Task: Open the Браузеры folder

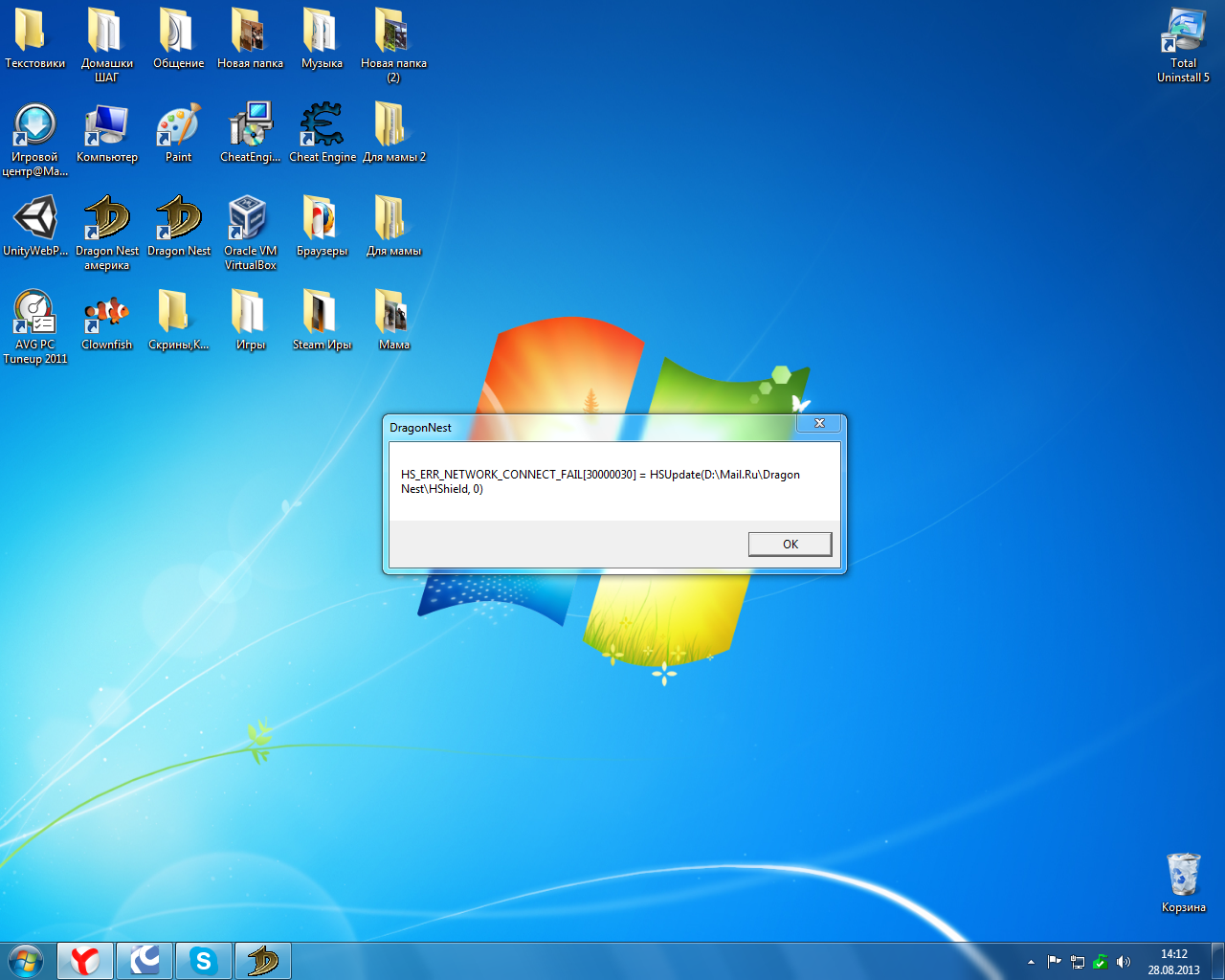Action: pos(322,226)
